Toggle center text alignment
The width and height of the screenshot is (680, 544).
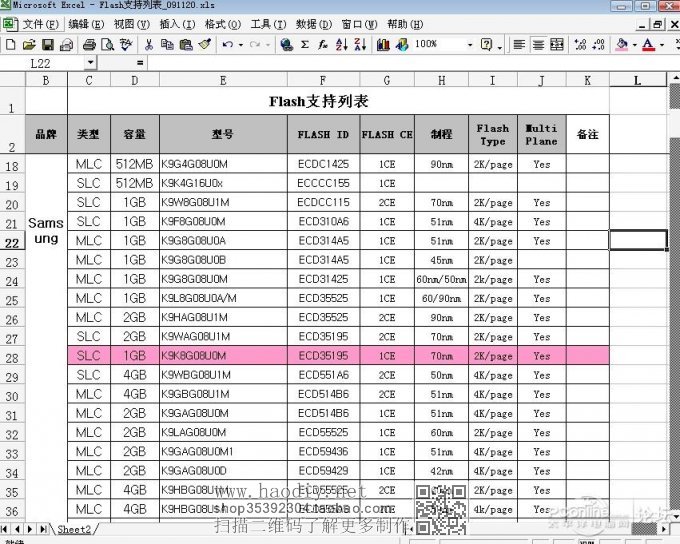[539, 45]
